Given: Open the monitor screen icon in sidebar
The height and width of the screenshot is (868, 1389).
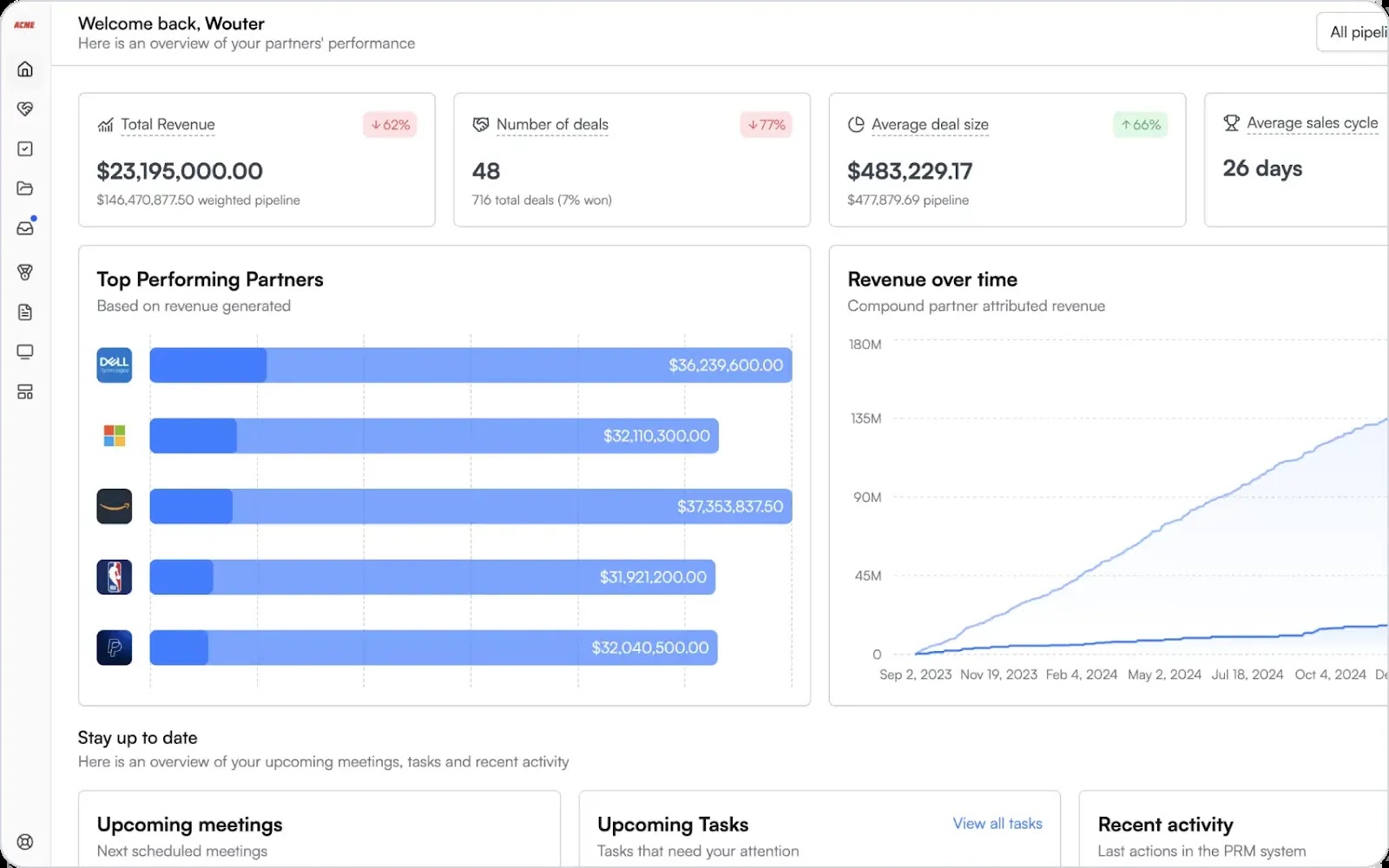Looking at the screenshot, I should click(25, 352).
